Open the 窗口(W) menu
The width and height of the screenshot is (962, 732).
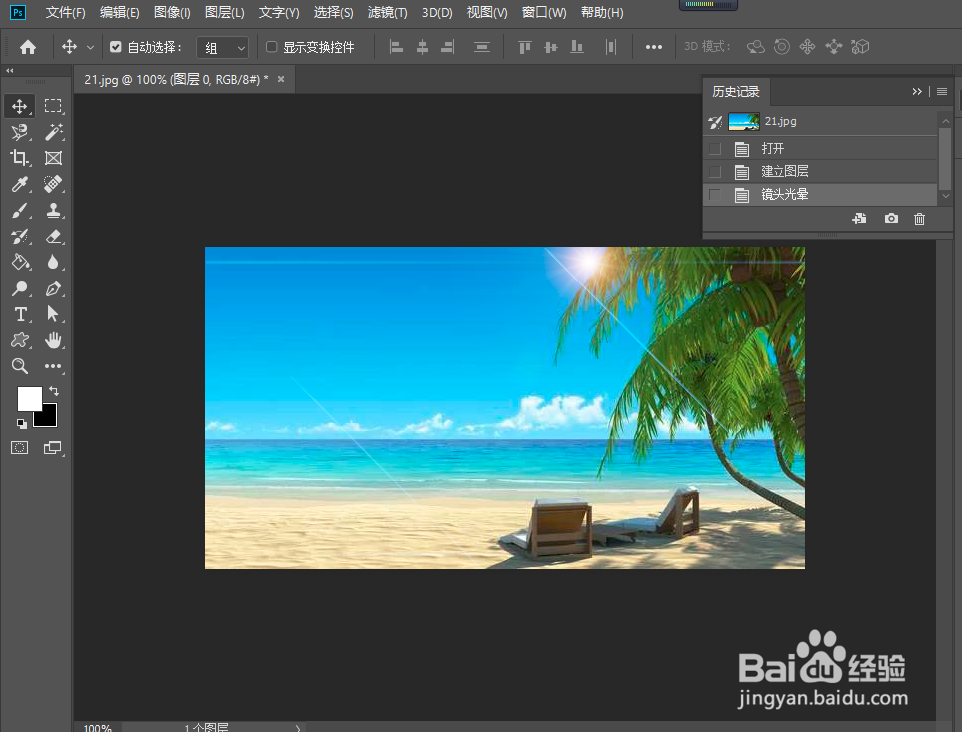544,12
